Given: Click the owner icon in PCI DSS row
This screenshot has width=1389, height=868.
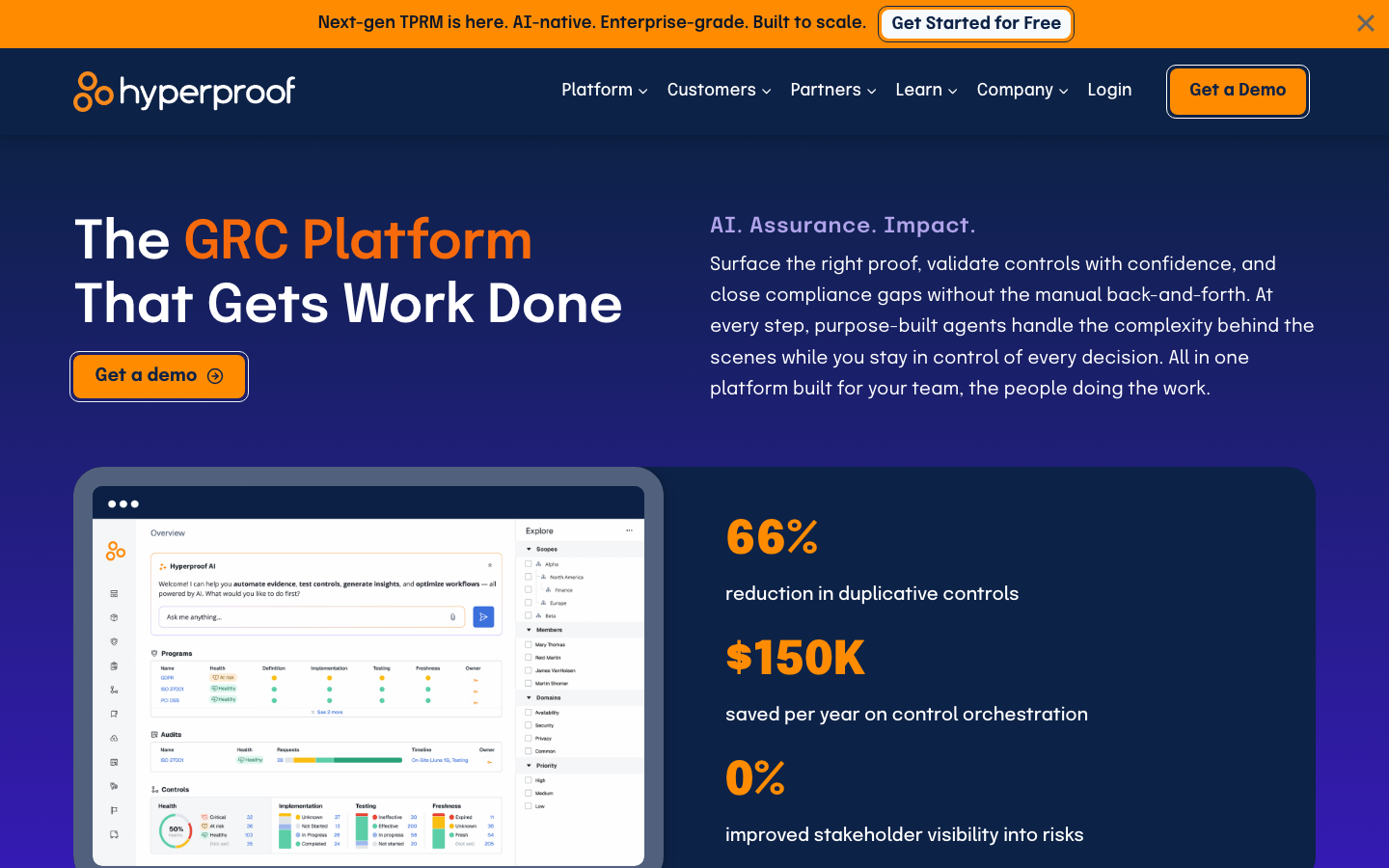Looking at the screenshot, I should (x=476, y=700).
